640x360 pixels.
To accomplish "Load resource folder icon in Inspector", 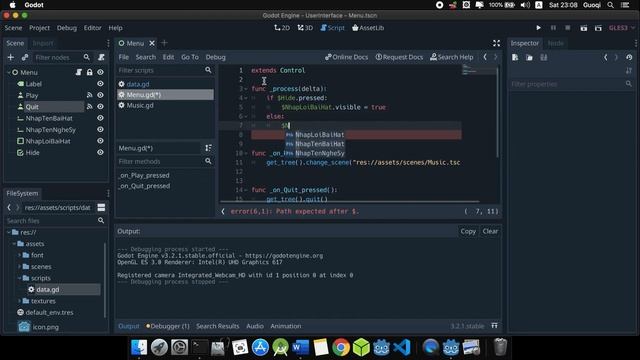I will 529,58.
